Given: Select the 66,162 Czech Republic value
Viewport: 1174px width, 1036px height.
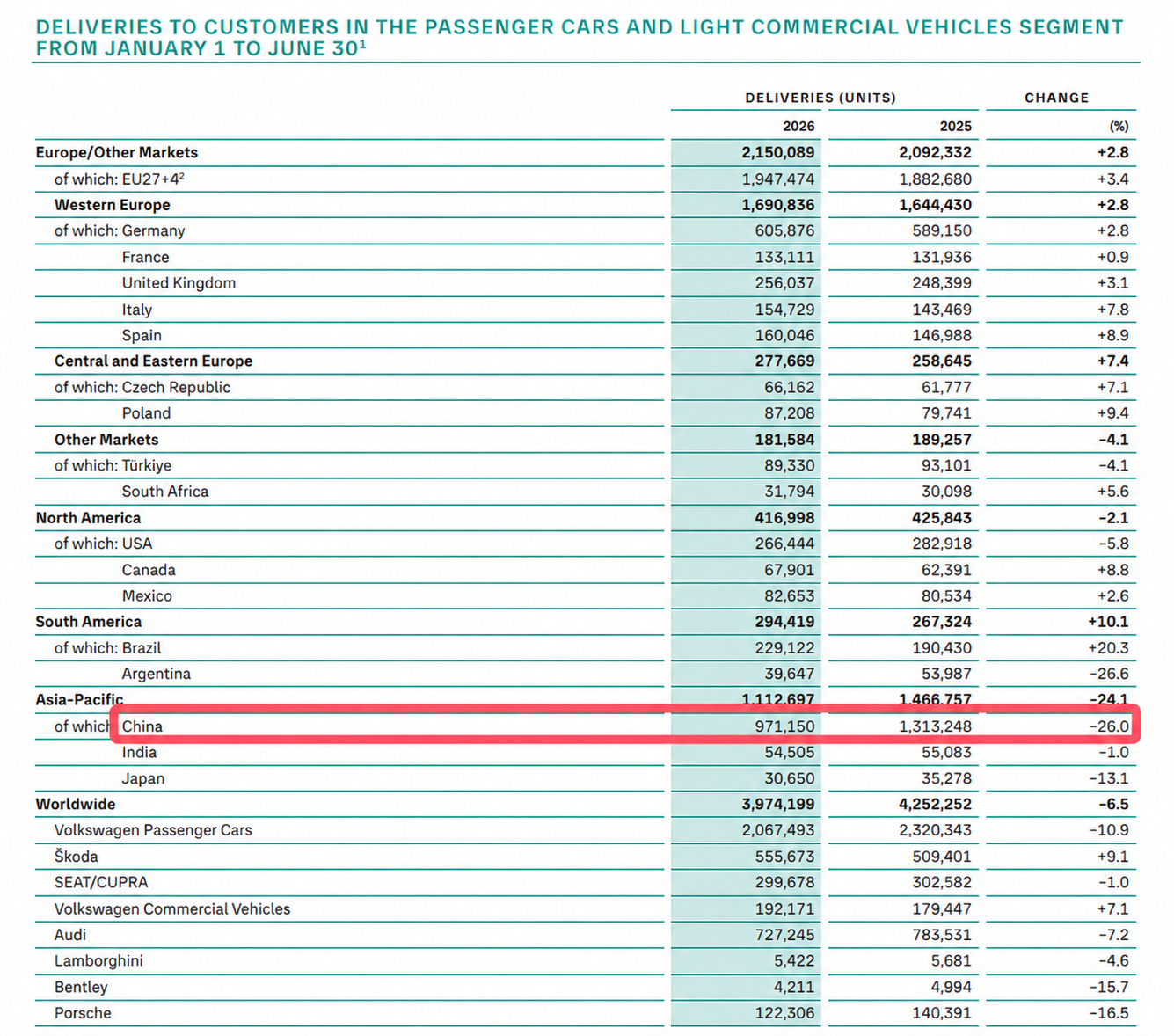Looking at the screenshot, I should point(789,387).
